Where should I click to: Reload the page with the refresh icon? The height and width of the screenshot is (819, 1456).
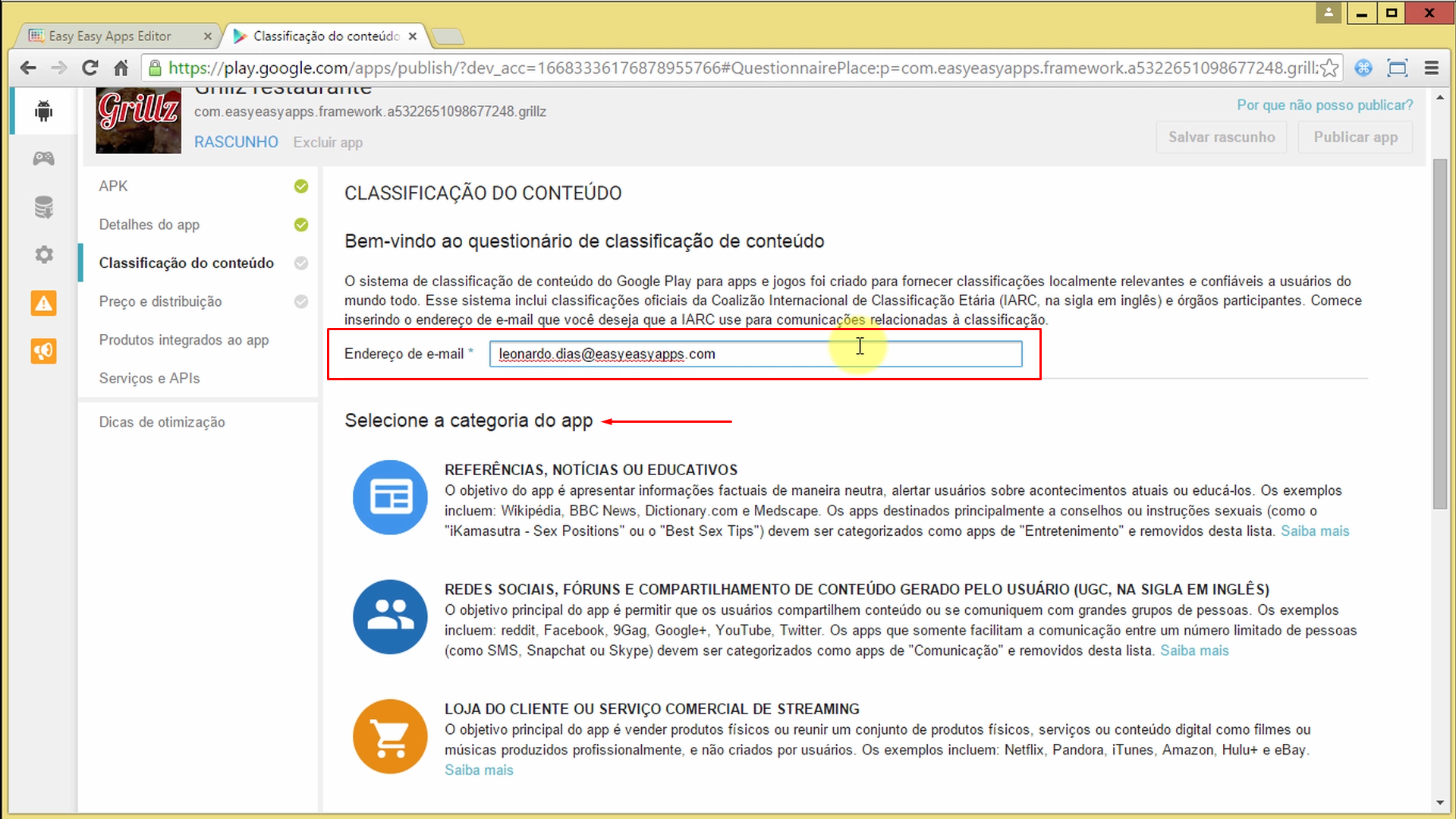(x=90, y=68)
